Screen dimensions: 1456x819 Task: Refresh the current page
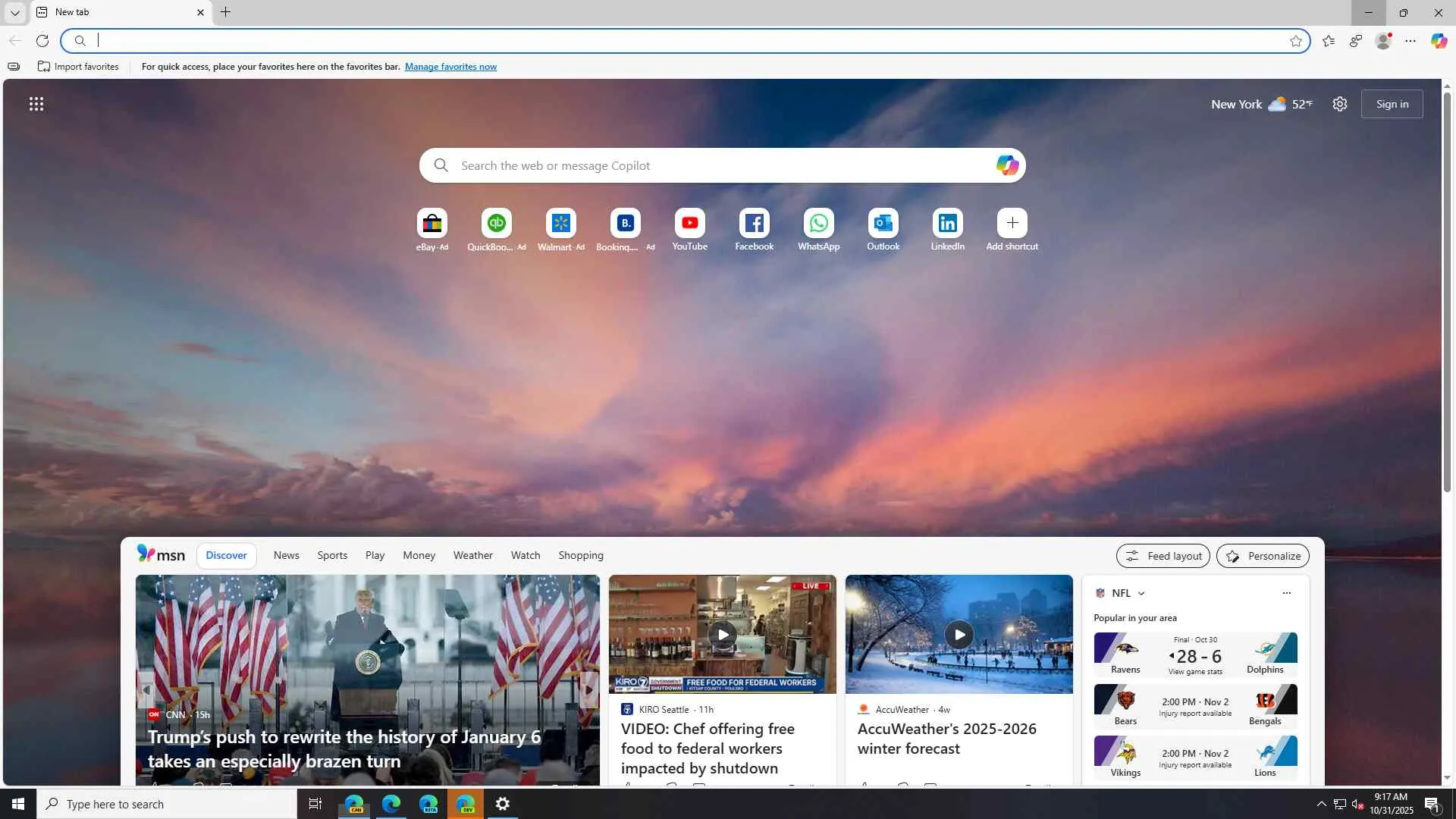(42, 41)
